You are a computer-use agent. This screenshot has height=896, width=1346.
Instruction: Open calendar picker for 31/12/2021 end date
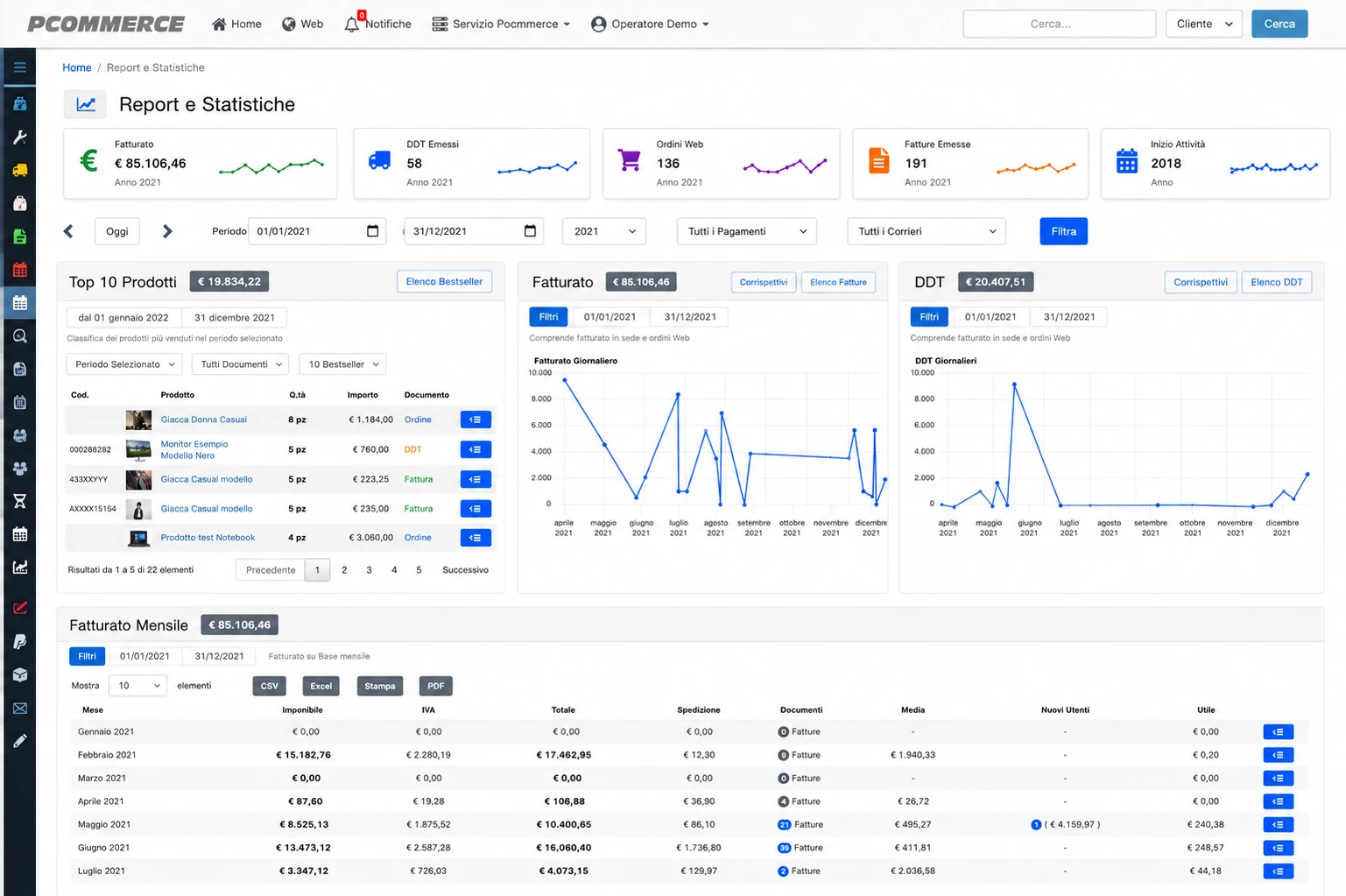530,231
